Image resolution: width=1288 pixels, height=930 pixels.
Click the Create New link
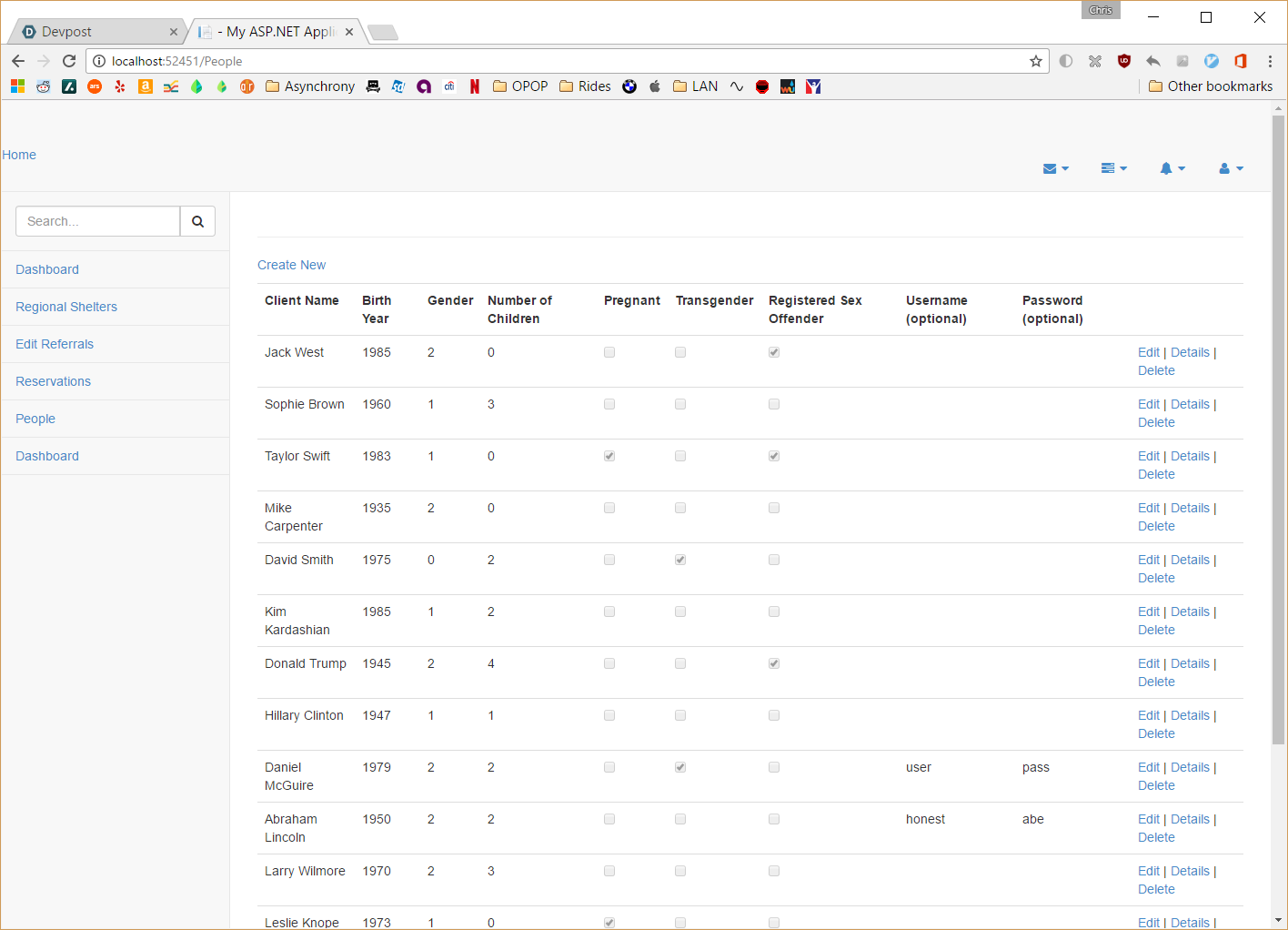tap(291, 265)
